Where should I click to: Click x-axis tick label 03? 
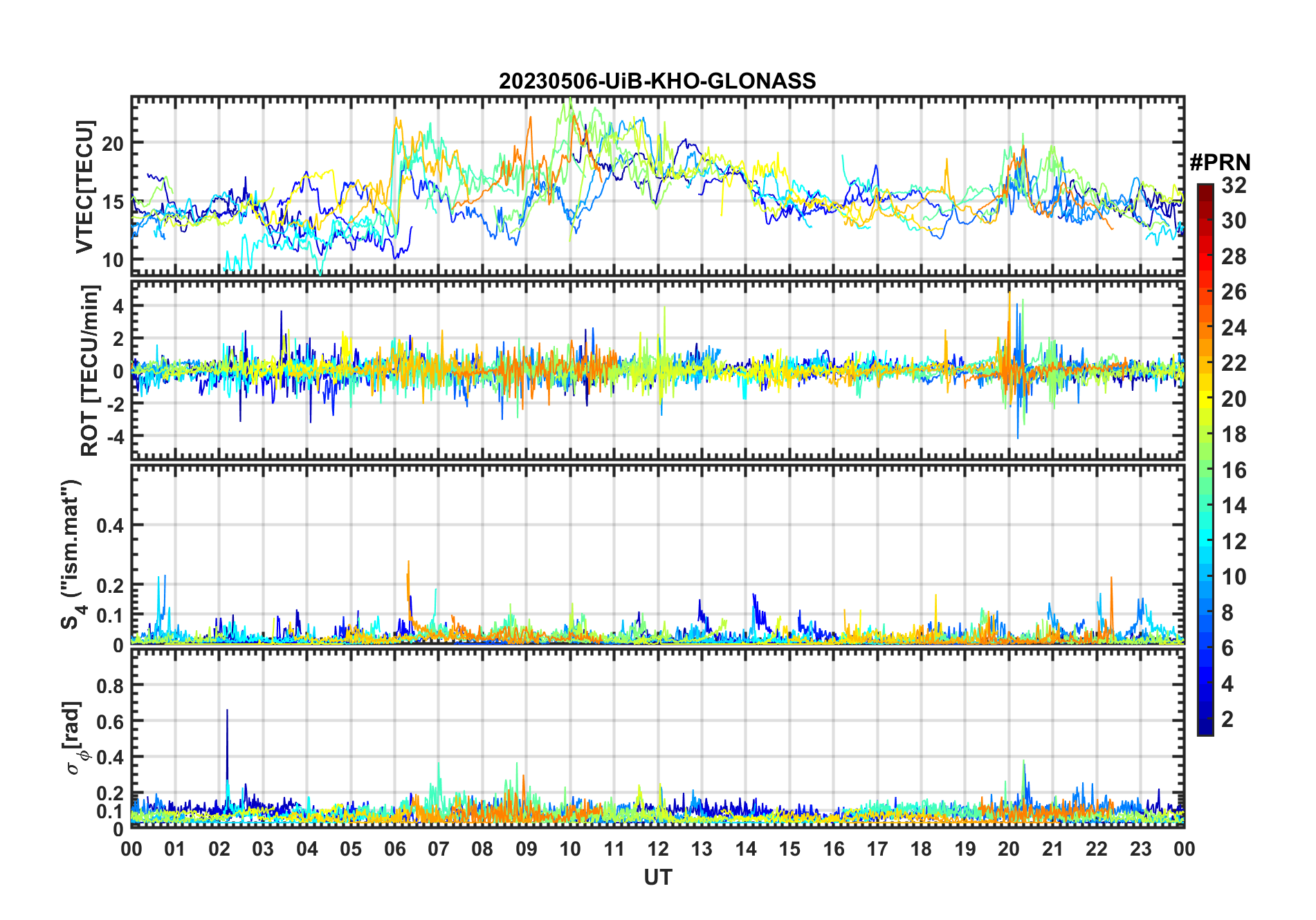(263, 849)
